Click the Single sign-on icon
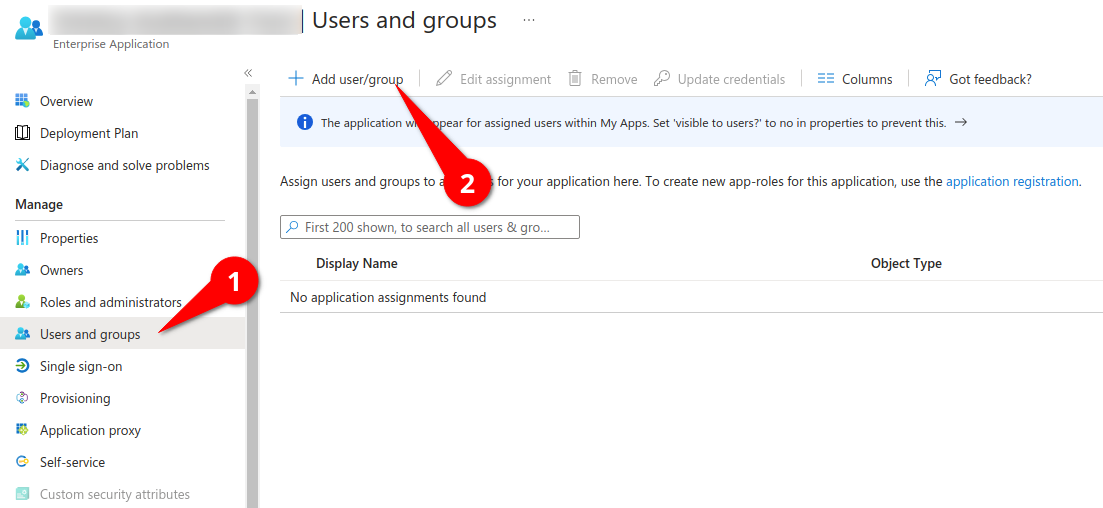 22,366
